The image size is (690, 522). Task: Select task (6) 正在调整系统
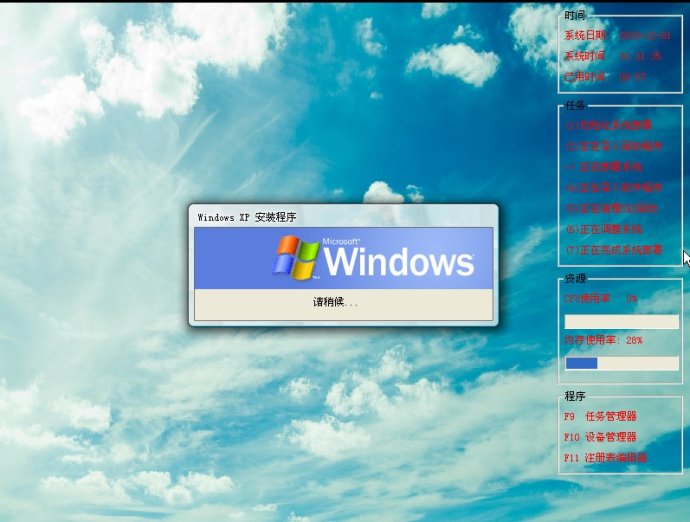(604, 229)
